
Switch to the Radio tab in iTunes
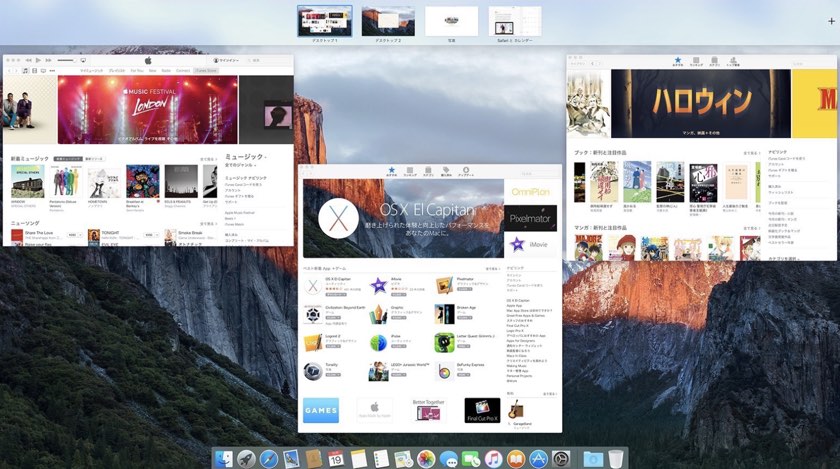[166, 71]
